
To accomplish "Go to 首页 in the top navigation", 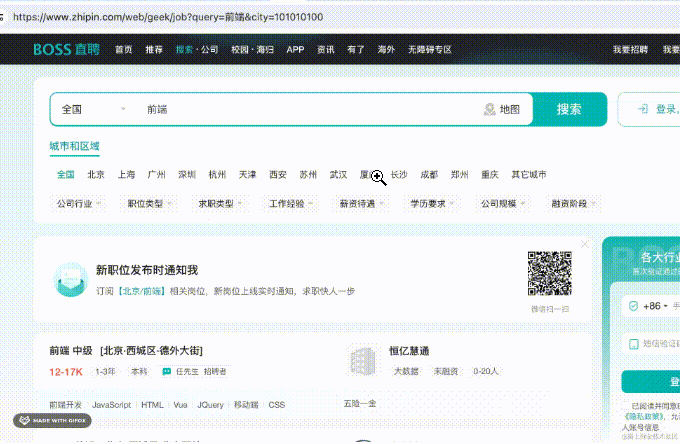I will pos(124,49).
